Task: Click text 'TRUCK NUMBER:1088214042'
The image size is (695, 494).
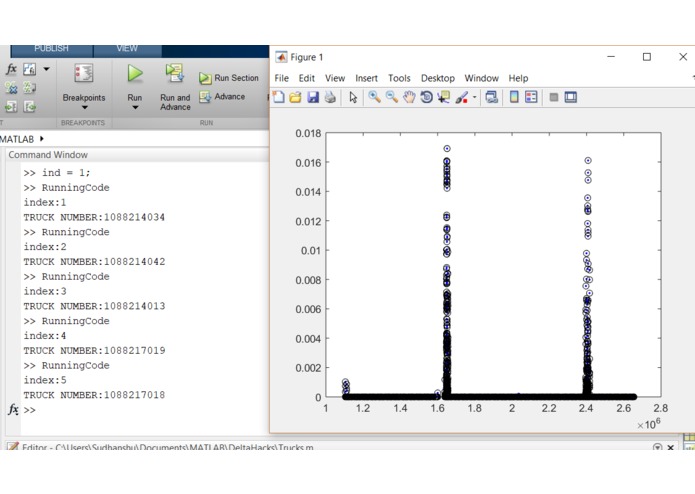Action: point(94,261)
